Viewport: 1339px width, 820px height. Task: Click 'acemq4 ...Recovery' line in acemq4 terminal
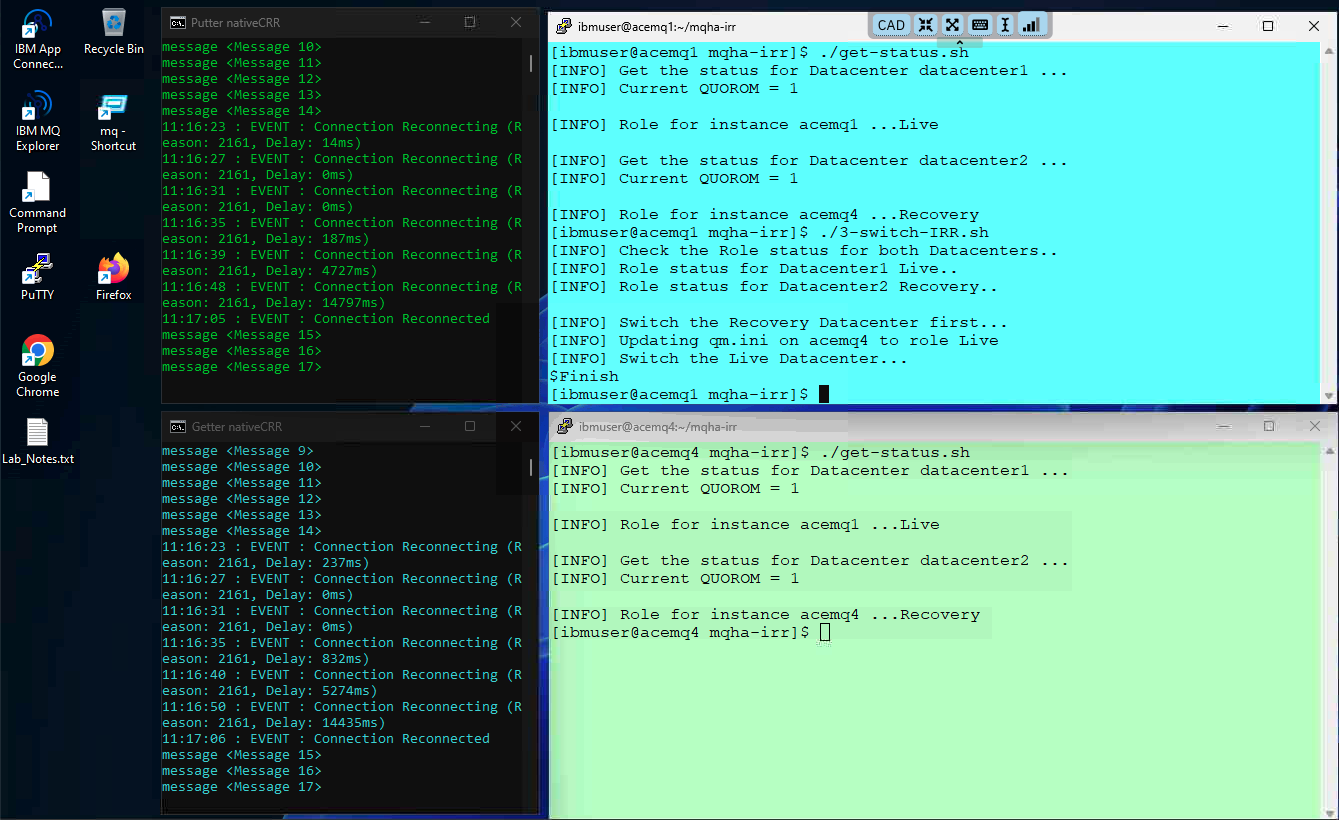765,614
